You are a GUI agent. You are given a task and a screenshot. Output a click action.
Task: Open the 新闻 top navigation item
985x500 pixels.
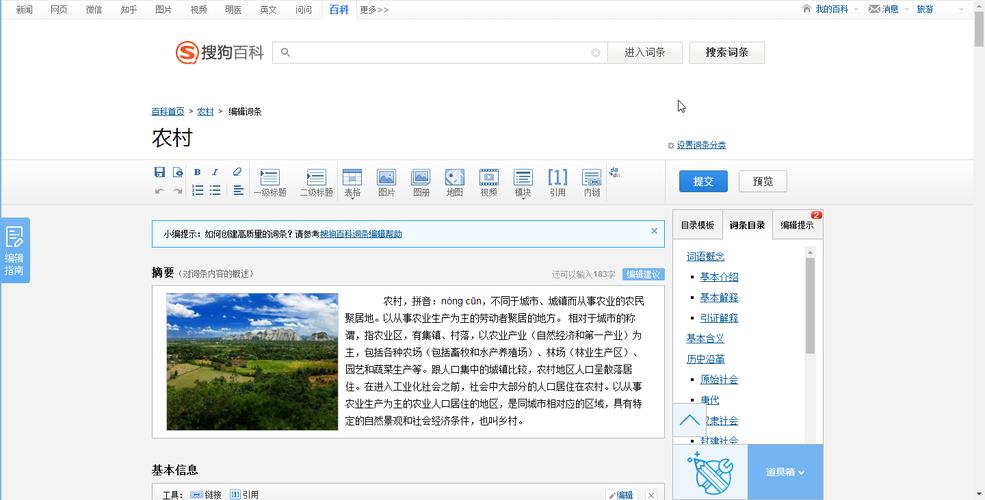pos(24,9)
